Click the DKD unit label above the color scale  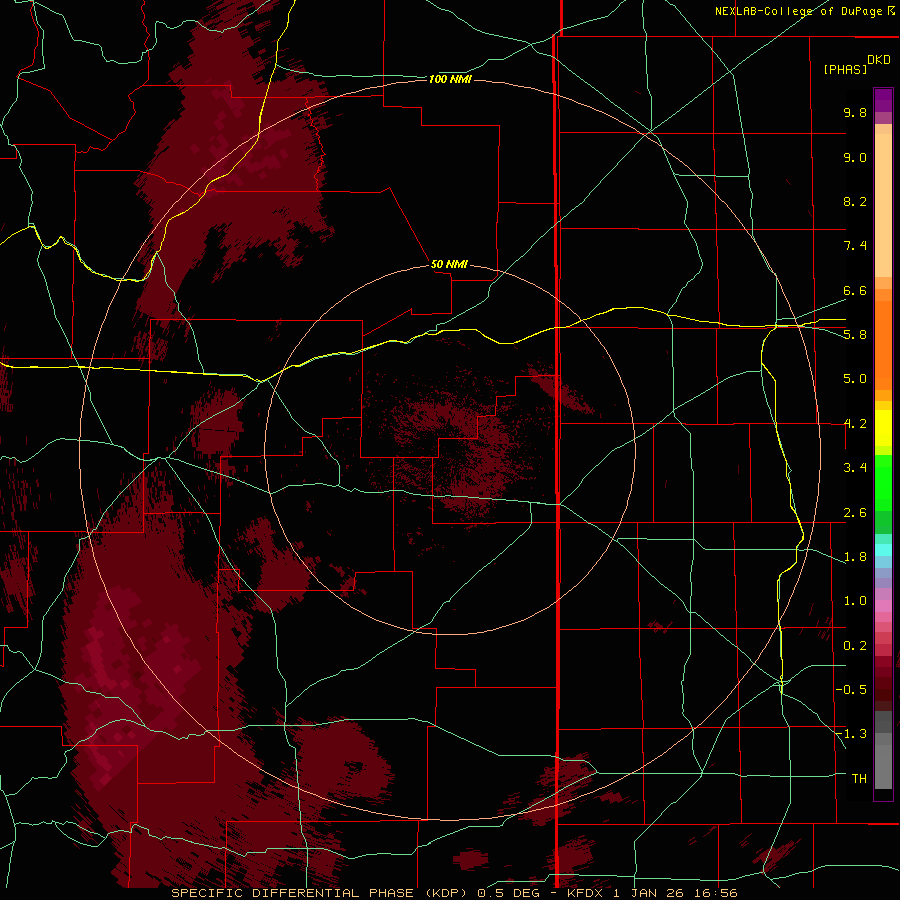pos(879,60)
